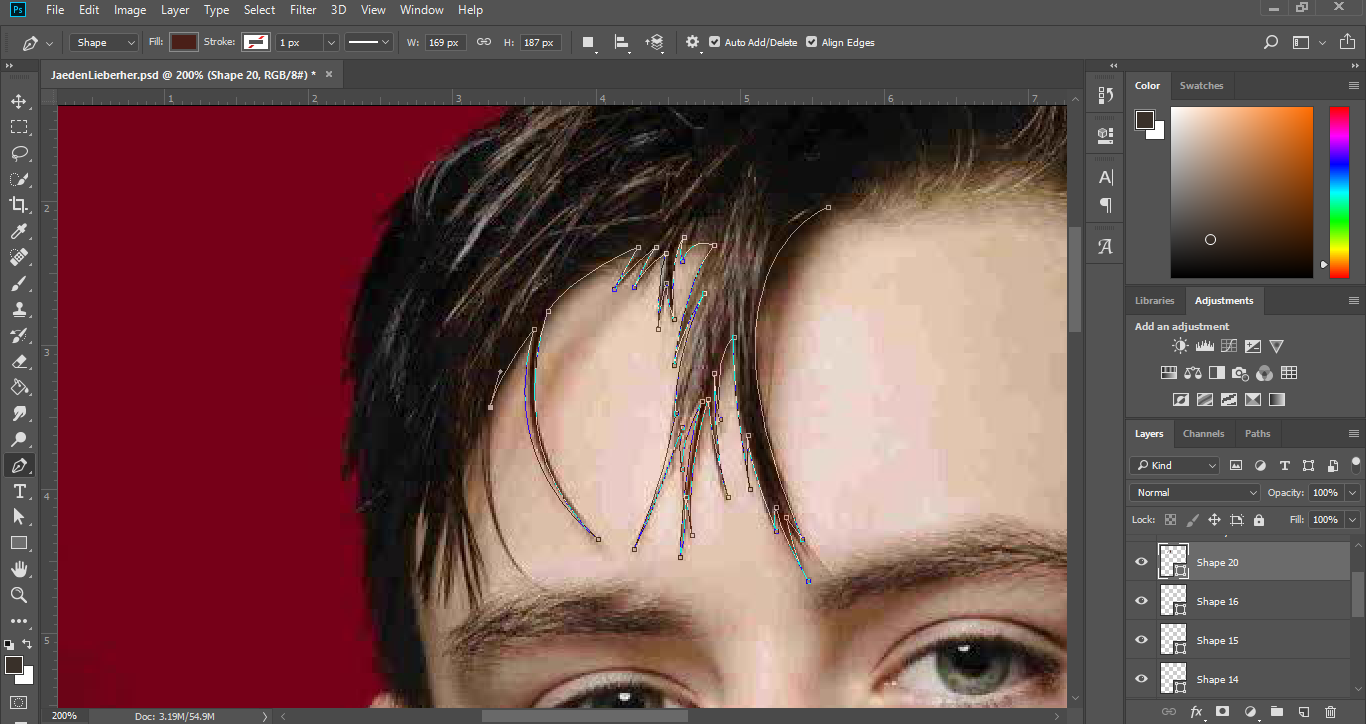
Task: Select the Crop tool
Action: point(19,205)
